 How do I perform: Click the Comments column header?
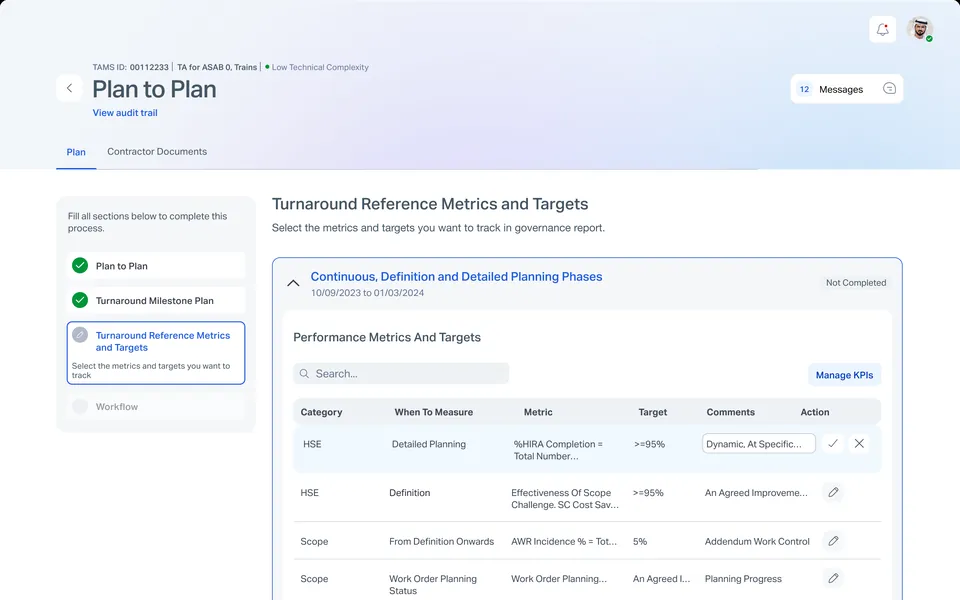click(x=730, y=412)
